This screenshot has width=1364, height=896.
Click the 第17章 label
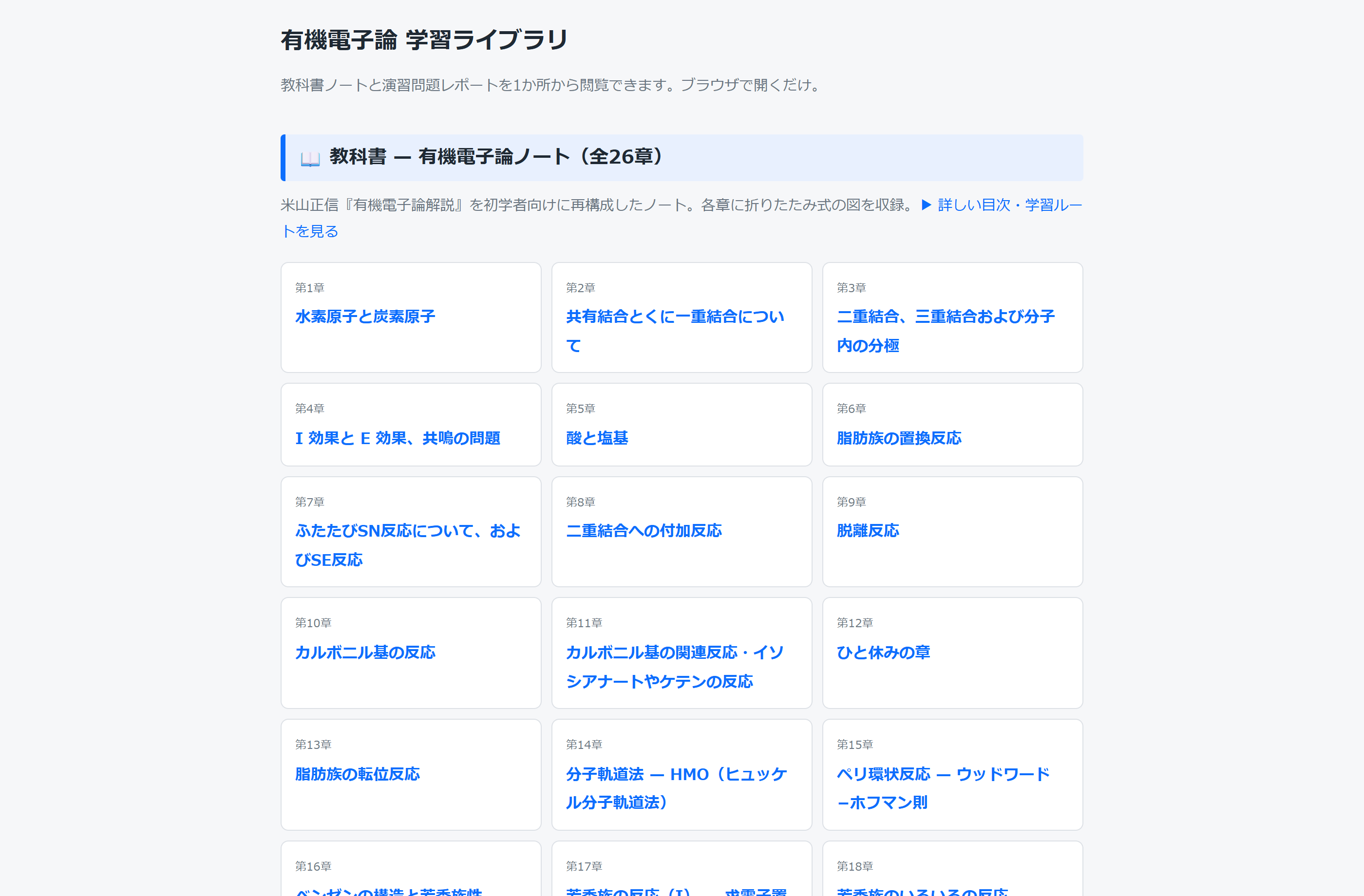click(x=584, y=867)
